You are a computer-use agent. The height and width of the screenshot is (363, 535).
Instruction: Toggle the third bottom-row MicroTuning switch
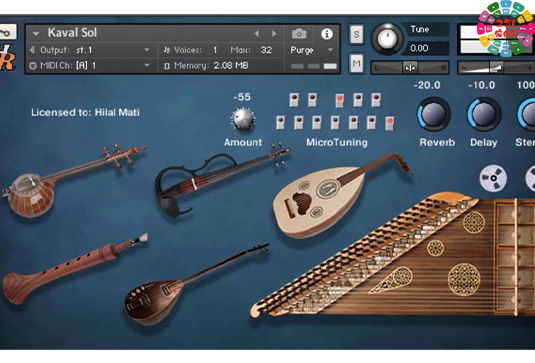[317, 122]
